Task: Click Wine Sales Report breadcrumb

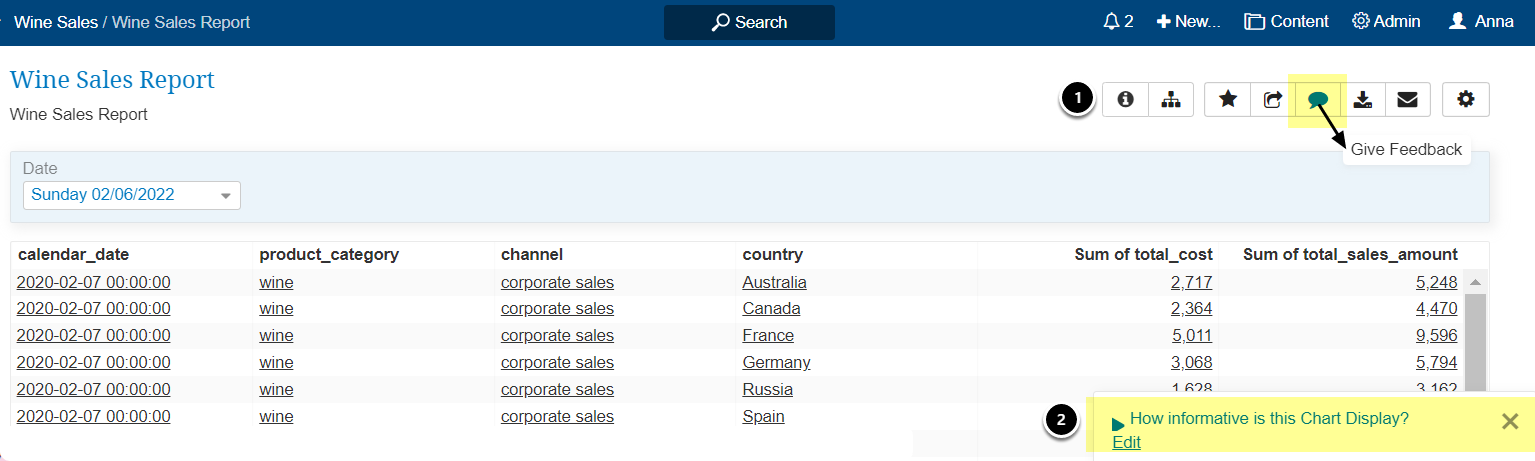Action: click(181, 21)
